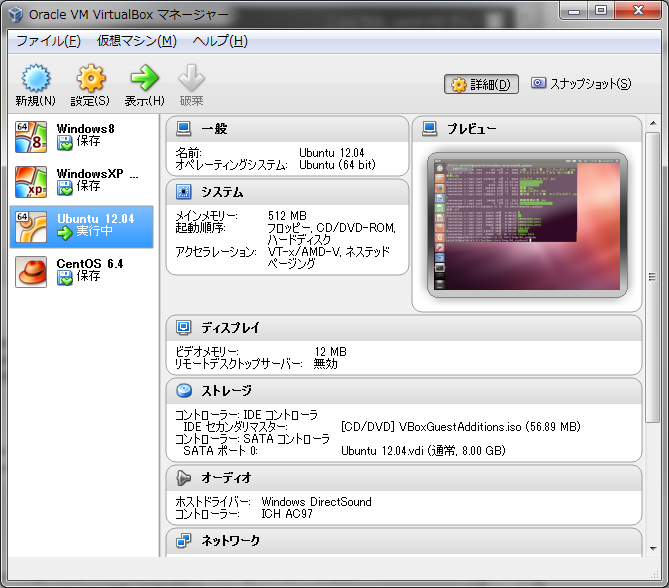
Task: Click the システム section chip icon
Action: click(184, 192)
